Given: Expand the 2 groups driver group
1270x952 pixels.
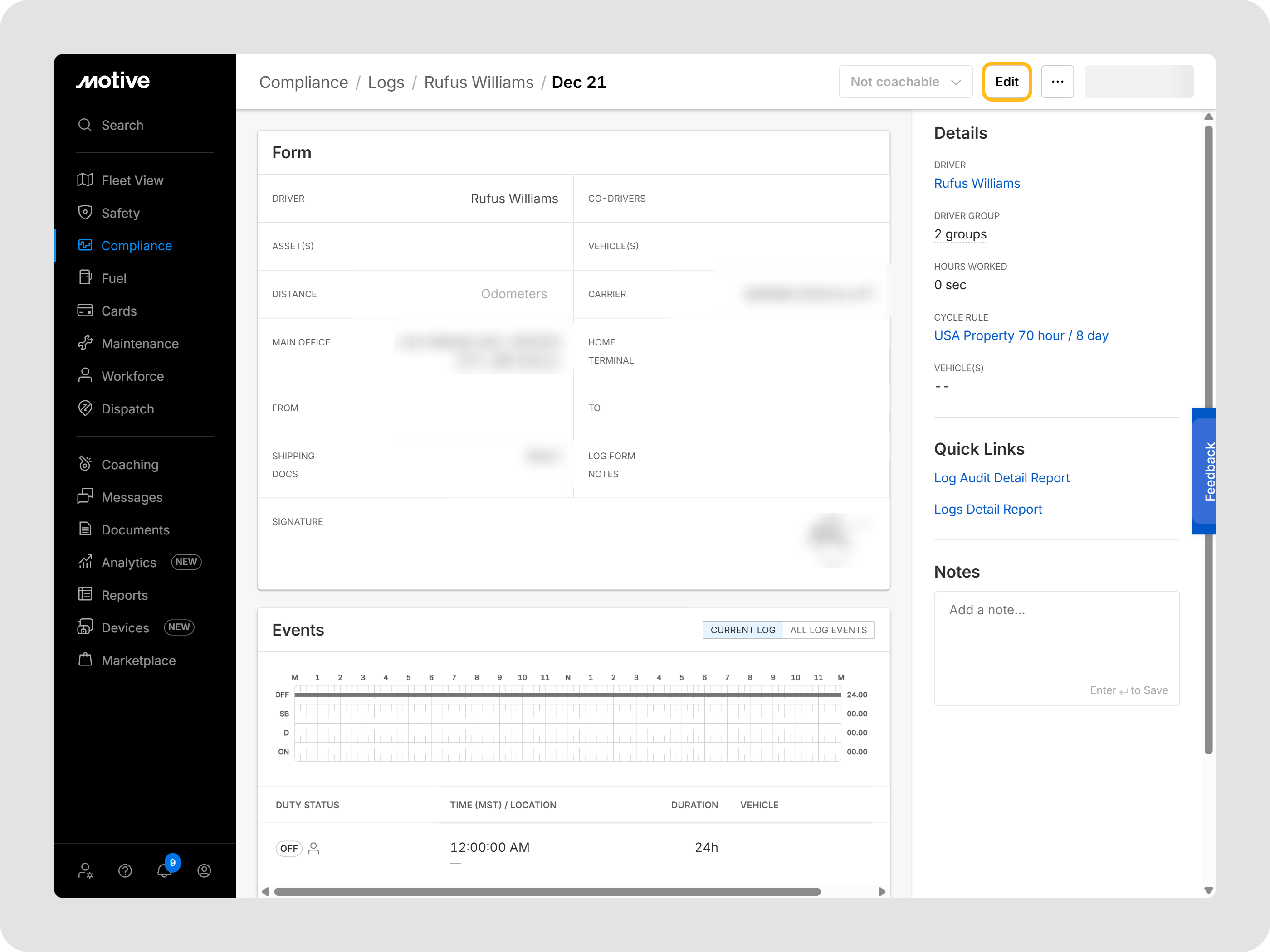Looking at the screenshot, I should (960, 234).
